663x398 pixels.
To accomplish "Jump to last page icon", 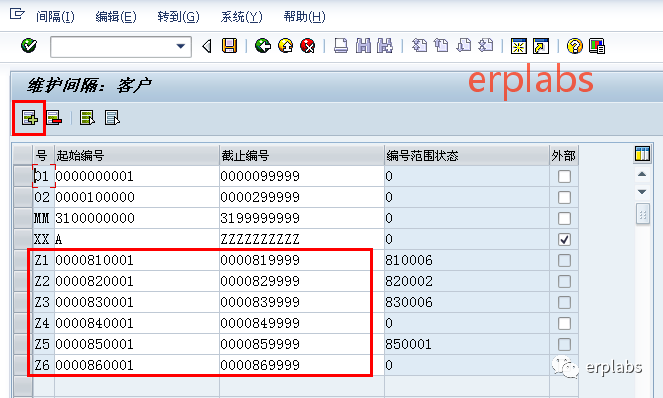I will 486,46.
